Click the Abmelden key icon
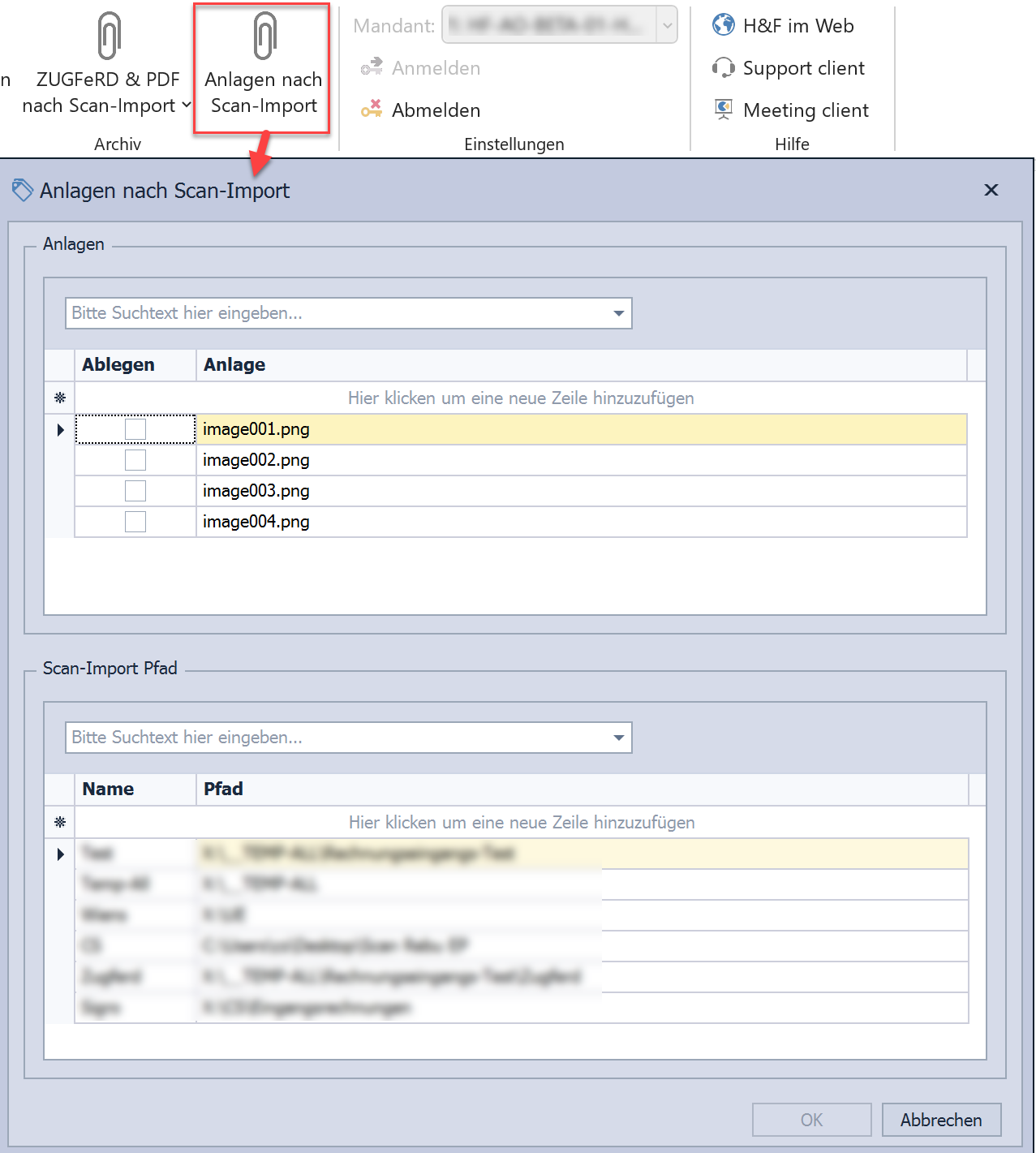This screenshot has width=1036, height=1153. tap(372, 109)
